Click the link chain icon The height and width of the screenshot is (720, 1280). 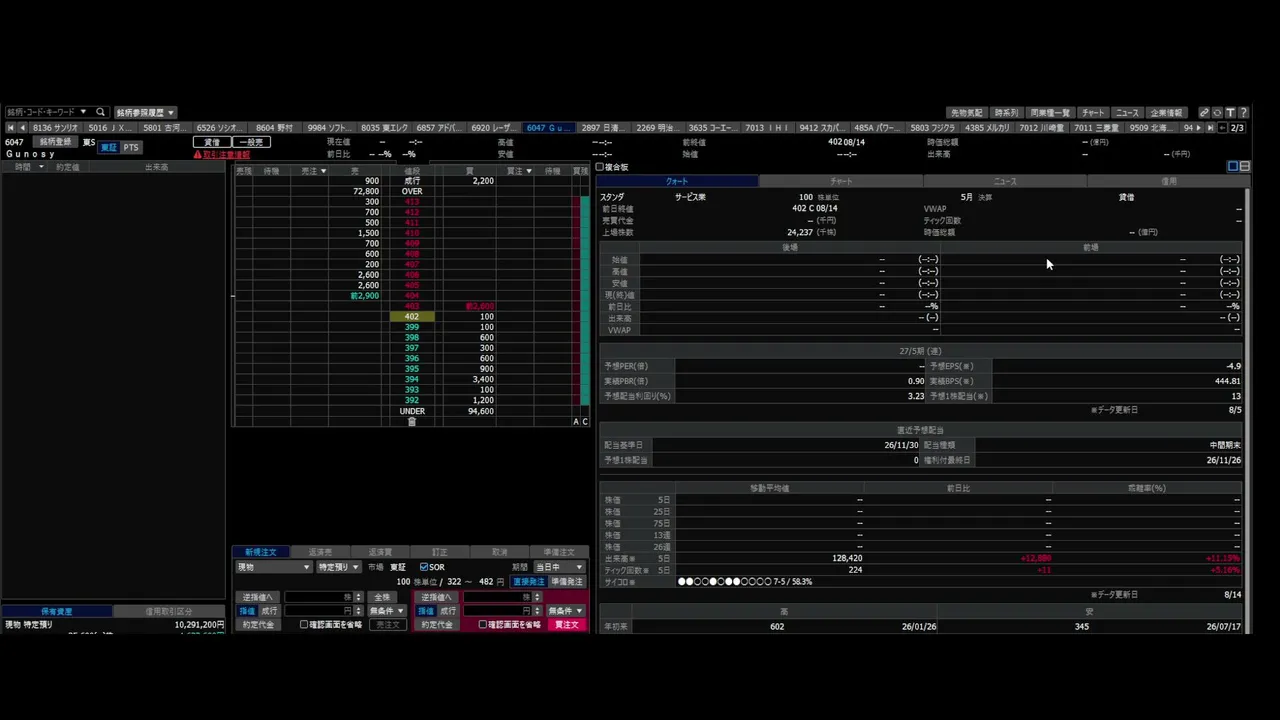[1204, 113]
